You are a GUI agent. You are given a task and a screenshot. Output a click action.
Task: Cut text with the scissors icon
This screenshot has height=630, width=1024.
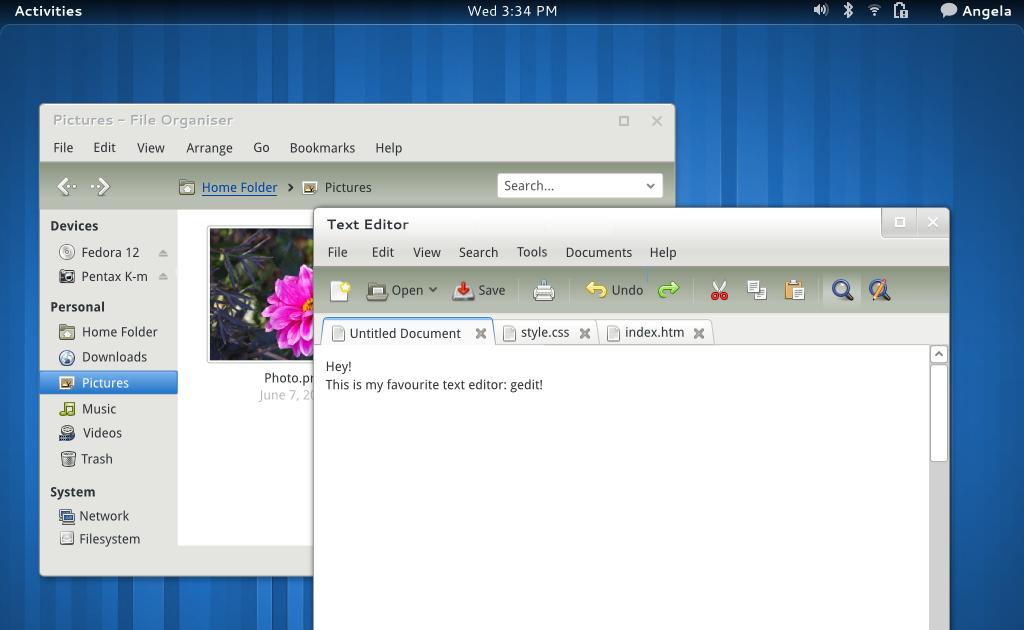point(719,289)
